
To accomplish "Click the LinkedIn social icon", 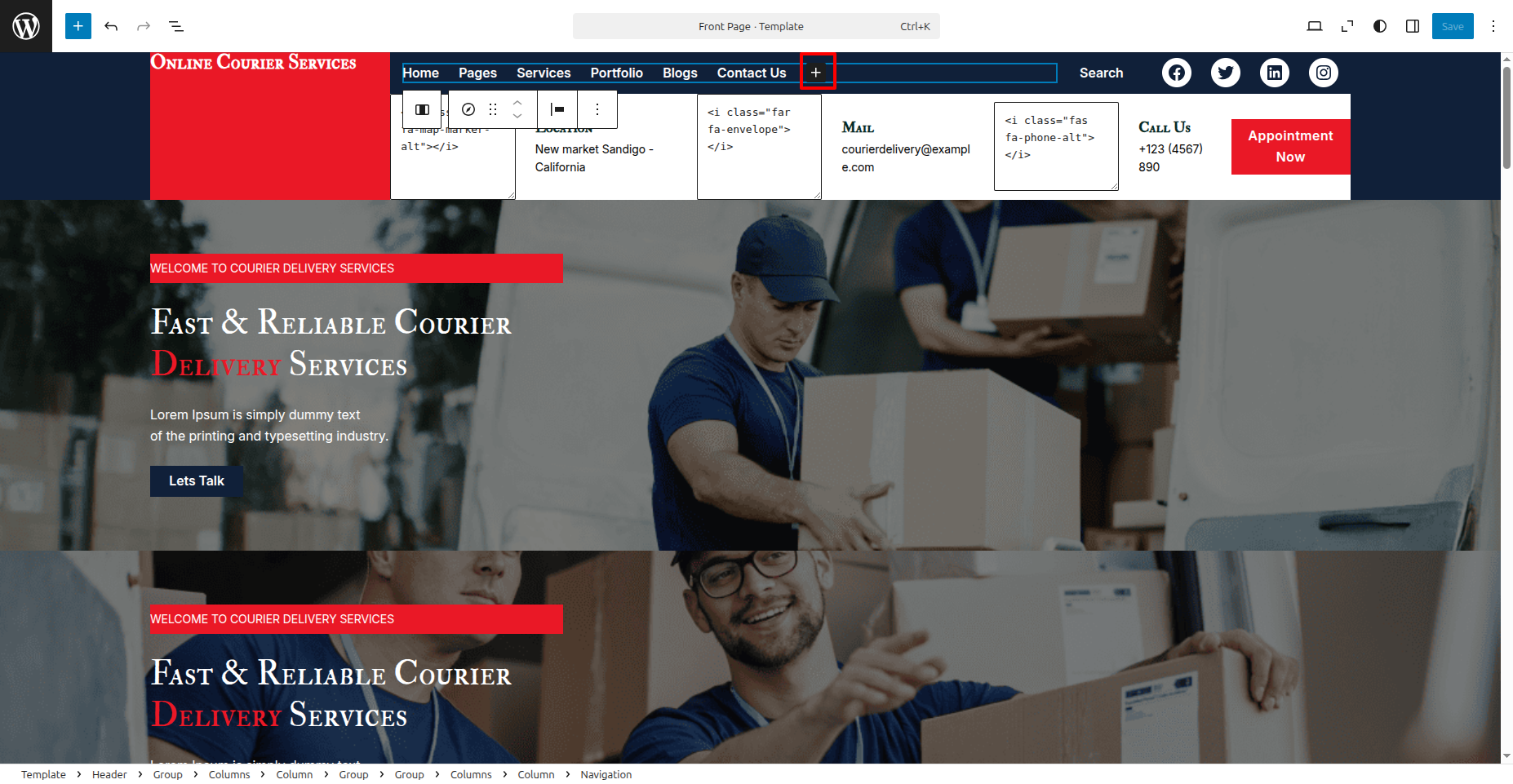I will coord(1274,73).
